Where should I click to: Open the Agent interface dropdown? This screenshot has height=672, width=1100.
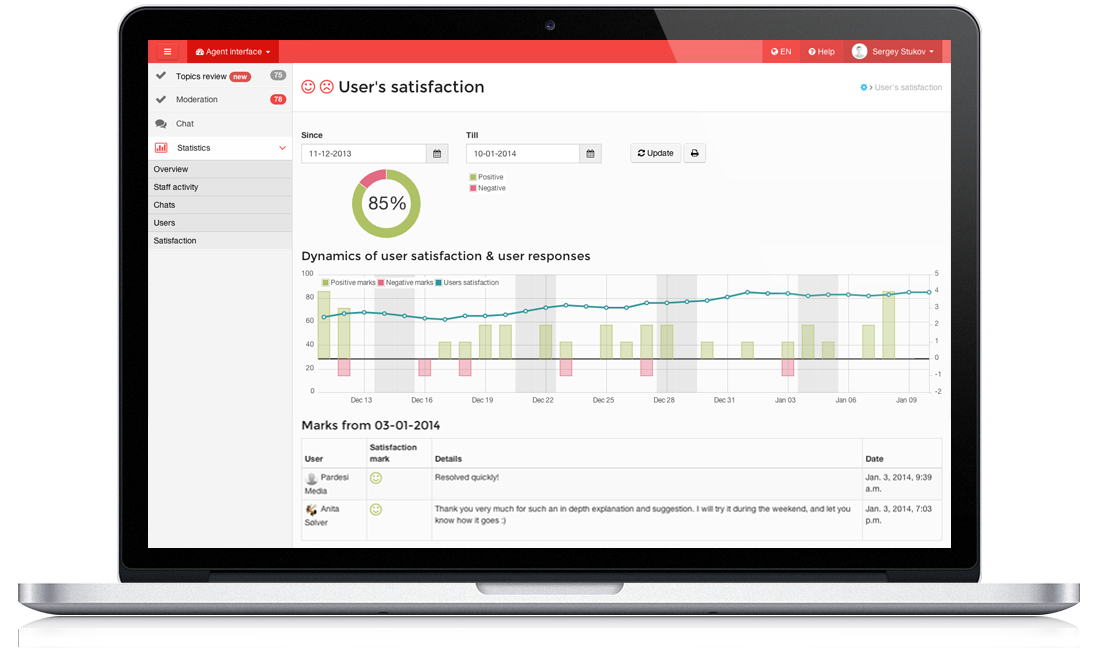click(x=233, y=51)
